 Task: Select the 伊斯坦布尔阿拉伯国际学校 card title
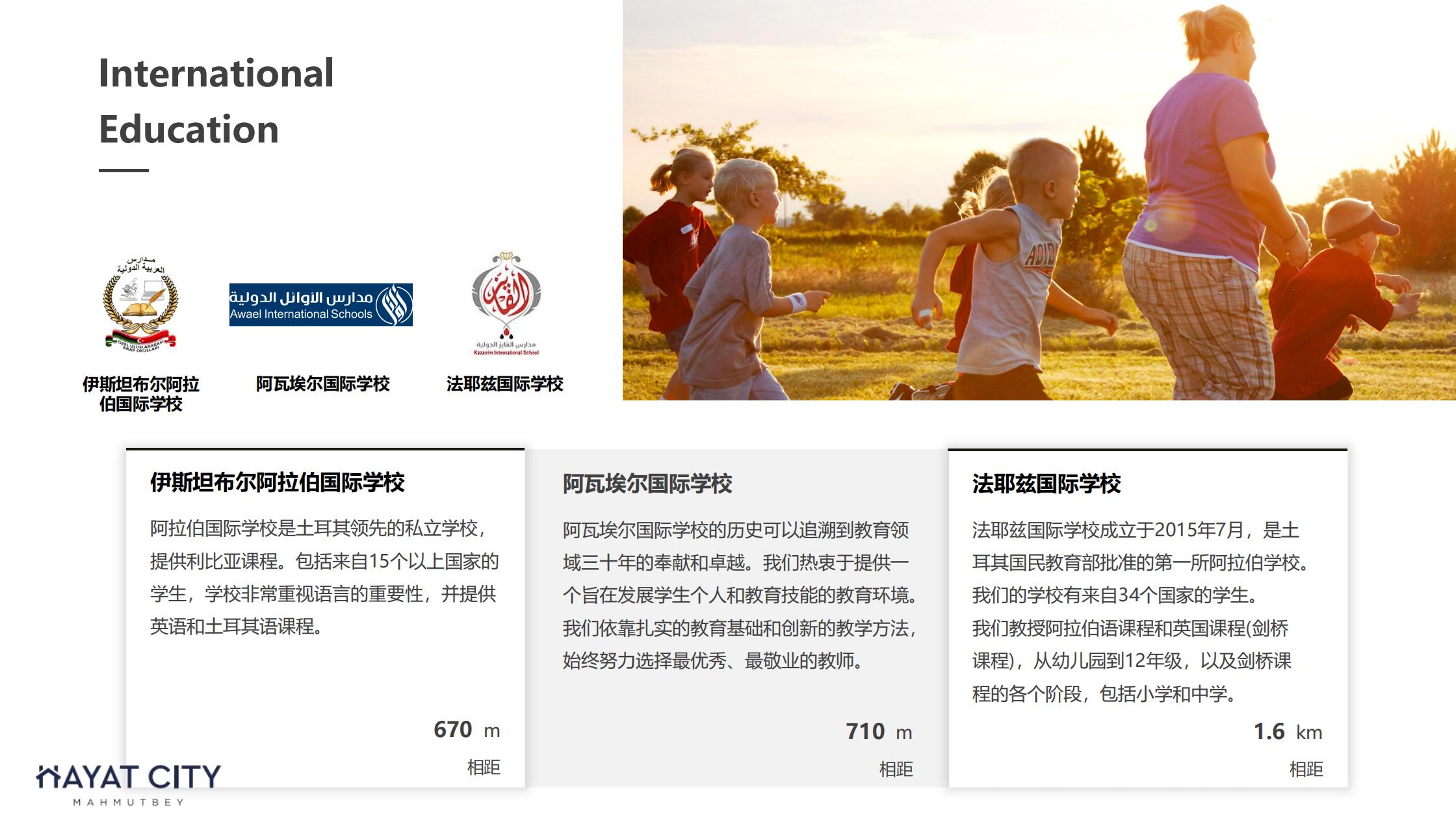coord(278,482)
